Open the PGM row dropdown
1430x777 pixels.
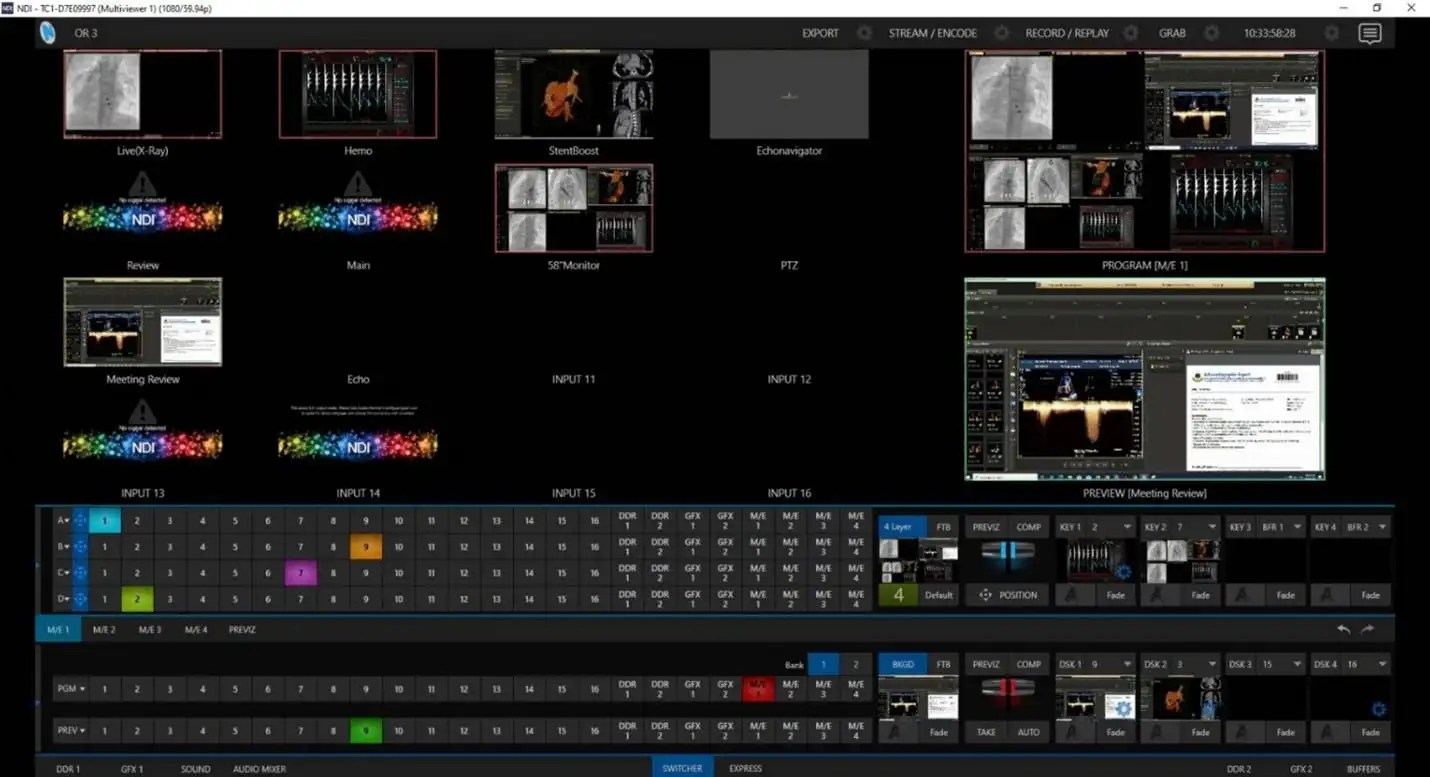click(x=69, y=688)
